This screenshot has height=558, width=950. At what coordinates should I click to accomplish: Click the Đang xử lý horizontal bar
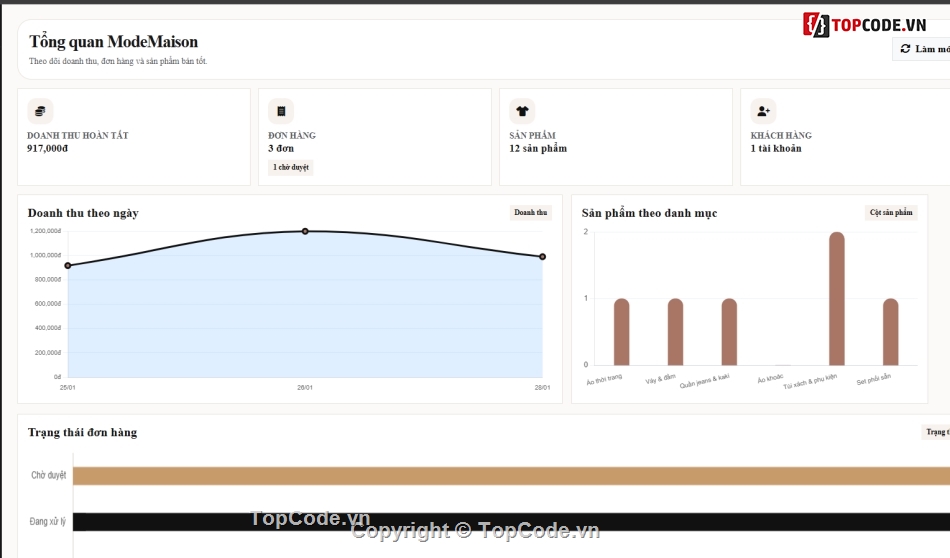(511, 522)
